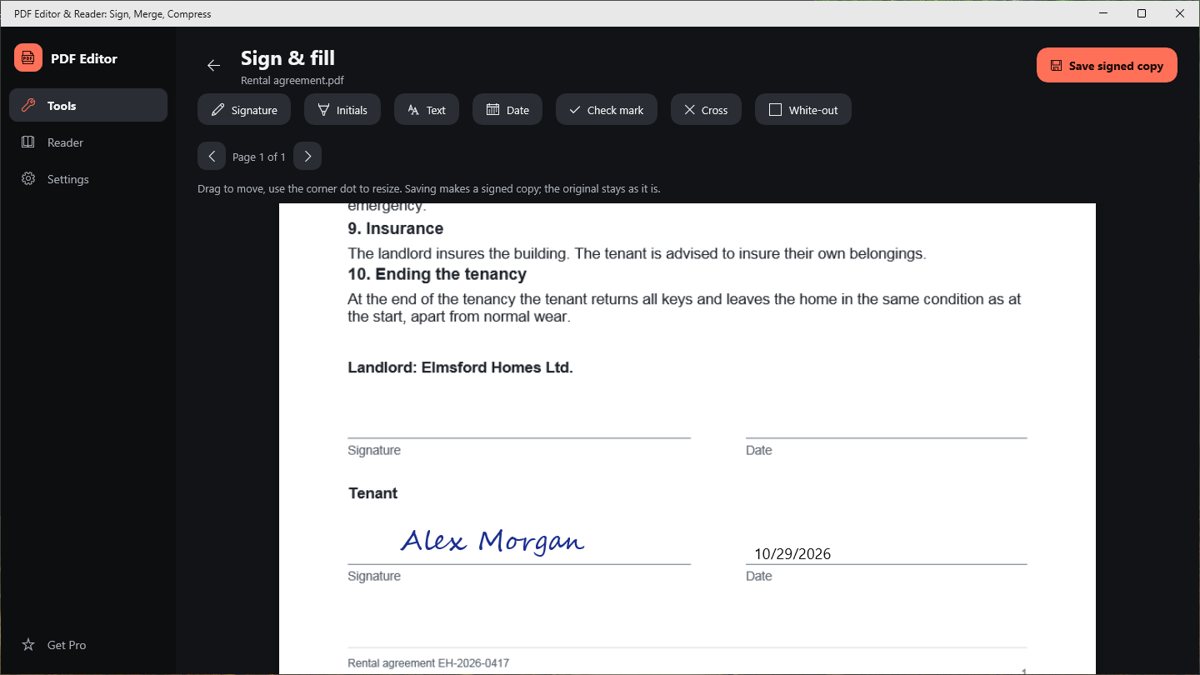Click 'Landlord: Elmsford Homes Ltd.' text
The height and width of the screenshot is (675, 1200).
coord(460,367)
